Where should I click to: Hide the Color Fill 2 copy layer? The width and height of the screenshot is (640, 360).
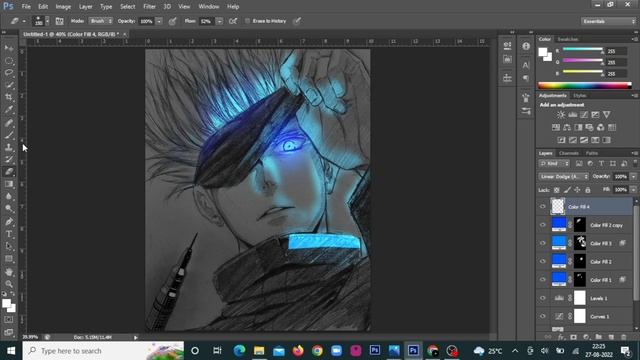coord(542,225)
